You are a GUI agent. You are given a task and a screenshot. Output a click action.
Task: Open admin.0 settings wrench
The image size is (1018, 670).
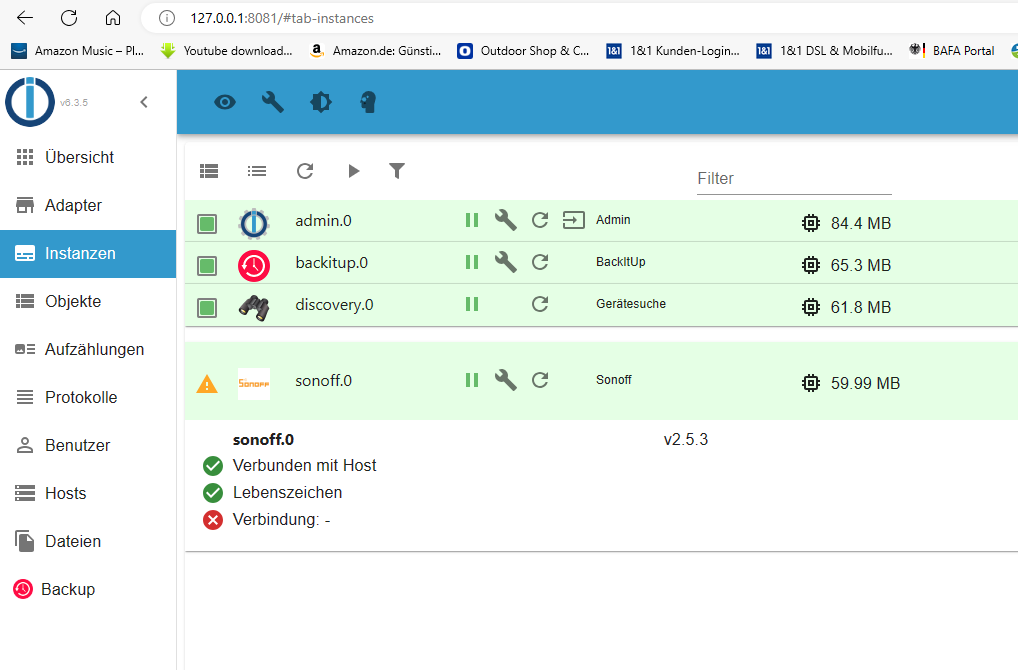(x=506, y=220)
